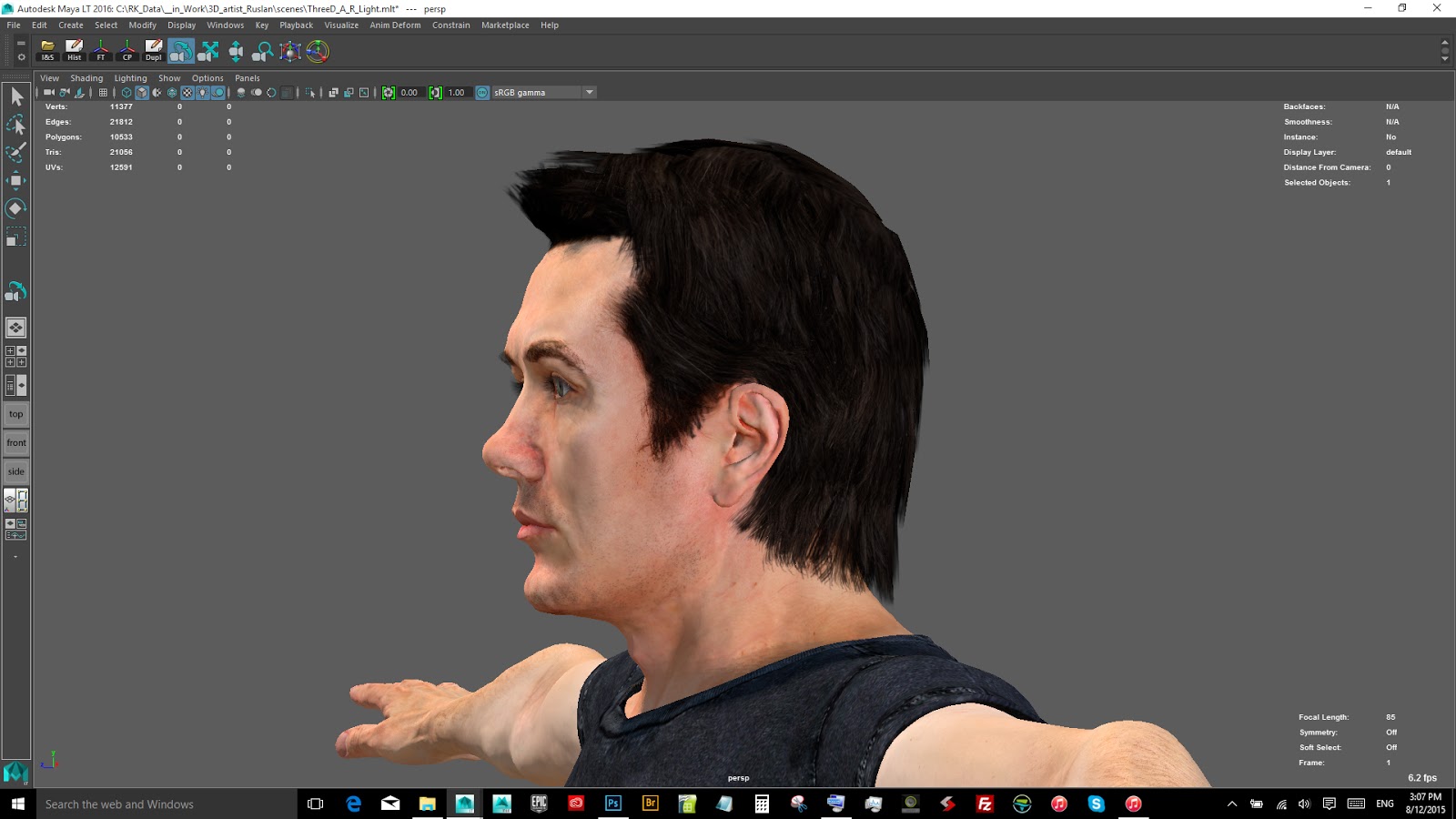
Task: Open the Shading menu in the panel
Action: pos(86,78)
